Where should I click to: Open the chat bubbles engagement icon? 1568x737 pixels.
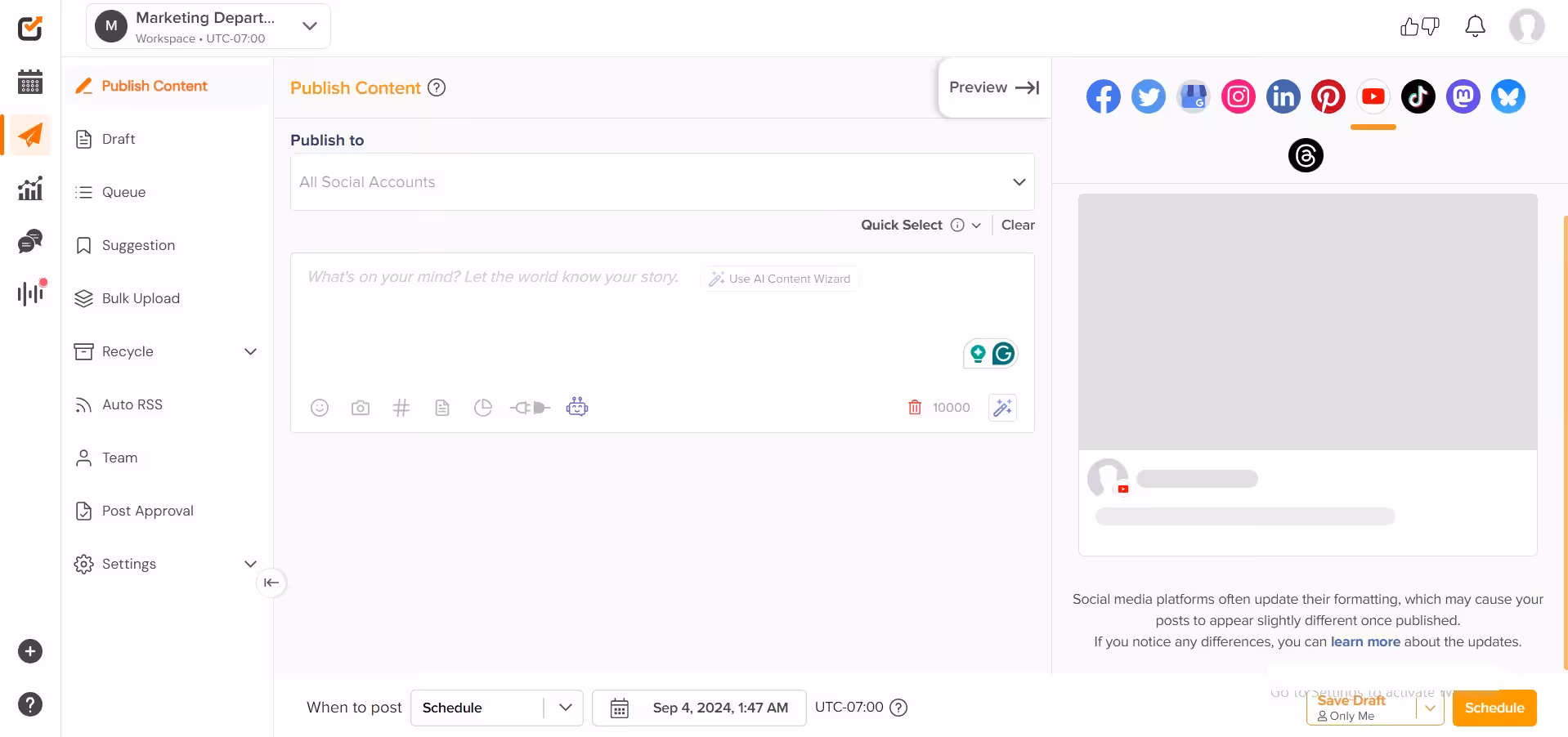tap(30, 241)
